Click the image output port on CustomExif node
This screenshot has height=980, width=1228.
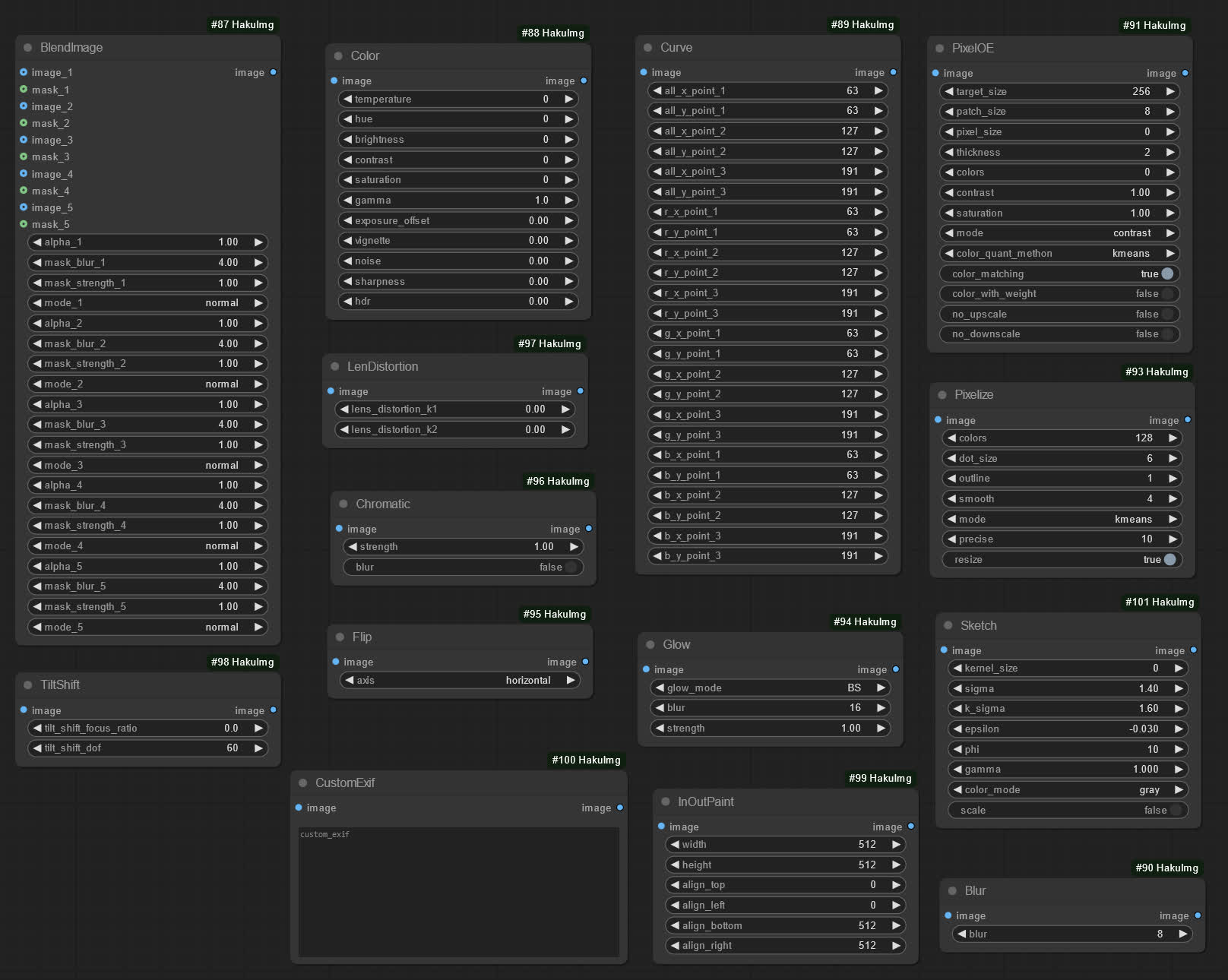(x=620, y=808)
